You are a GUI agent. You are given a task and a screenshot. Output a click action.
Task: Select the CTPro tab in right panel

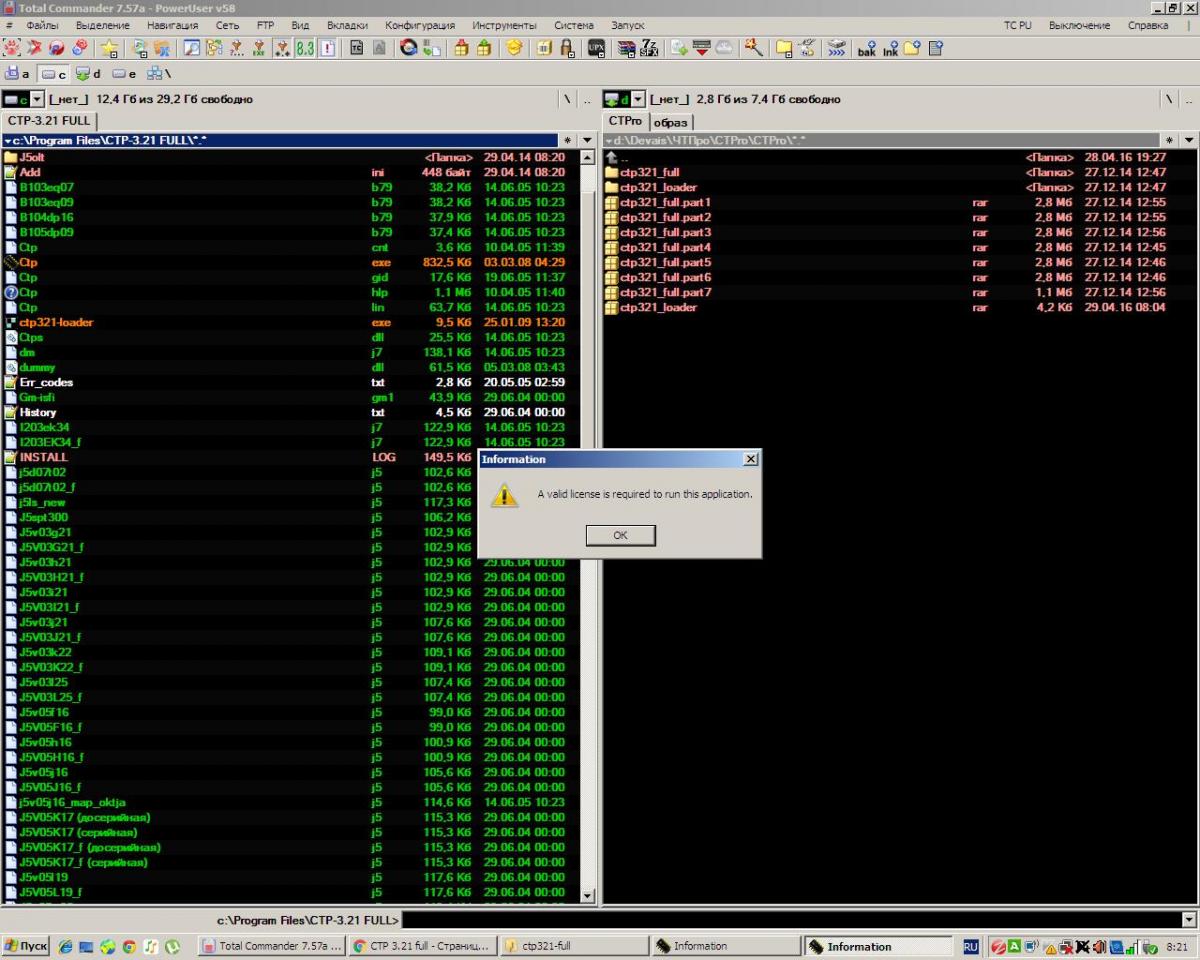(625, 121)
